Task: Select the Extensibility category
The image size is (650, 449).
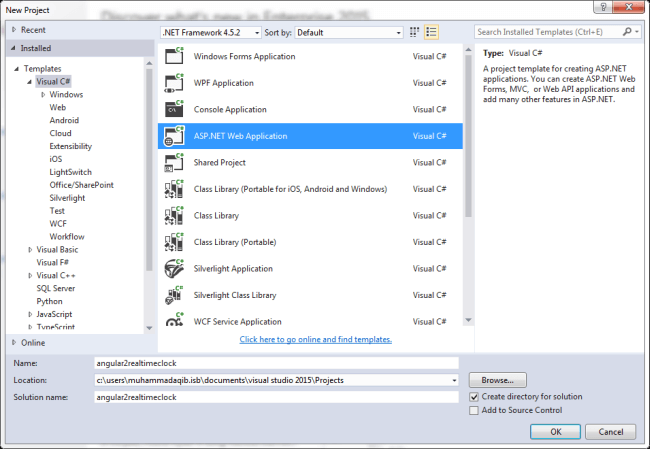Action: click(x=70, y=146)
